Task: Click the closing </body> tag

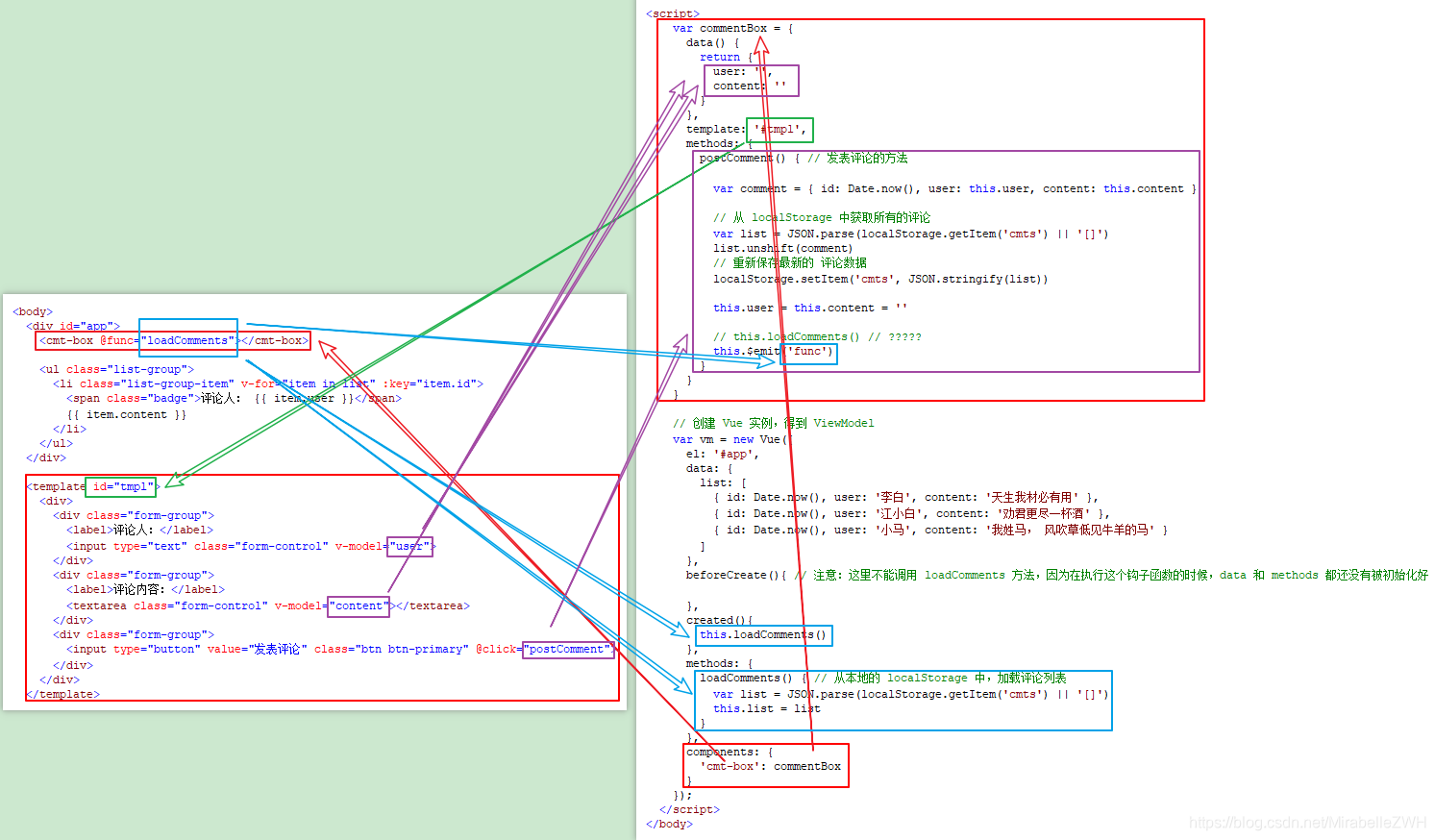Action: (x=669, y=824)
